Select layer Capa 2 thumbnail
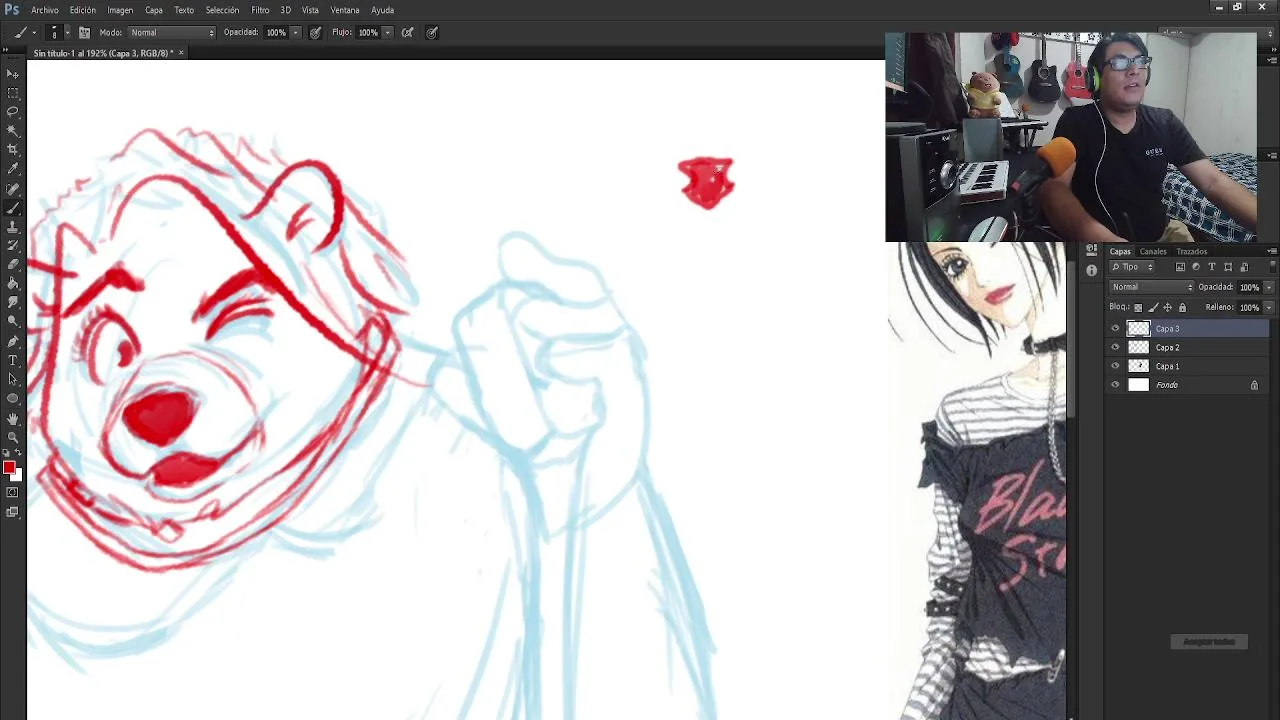Screen dimensions: 1280x720 click(x=1138, y=347)
